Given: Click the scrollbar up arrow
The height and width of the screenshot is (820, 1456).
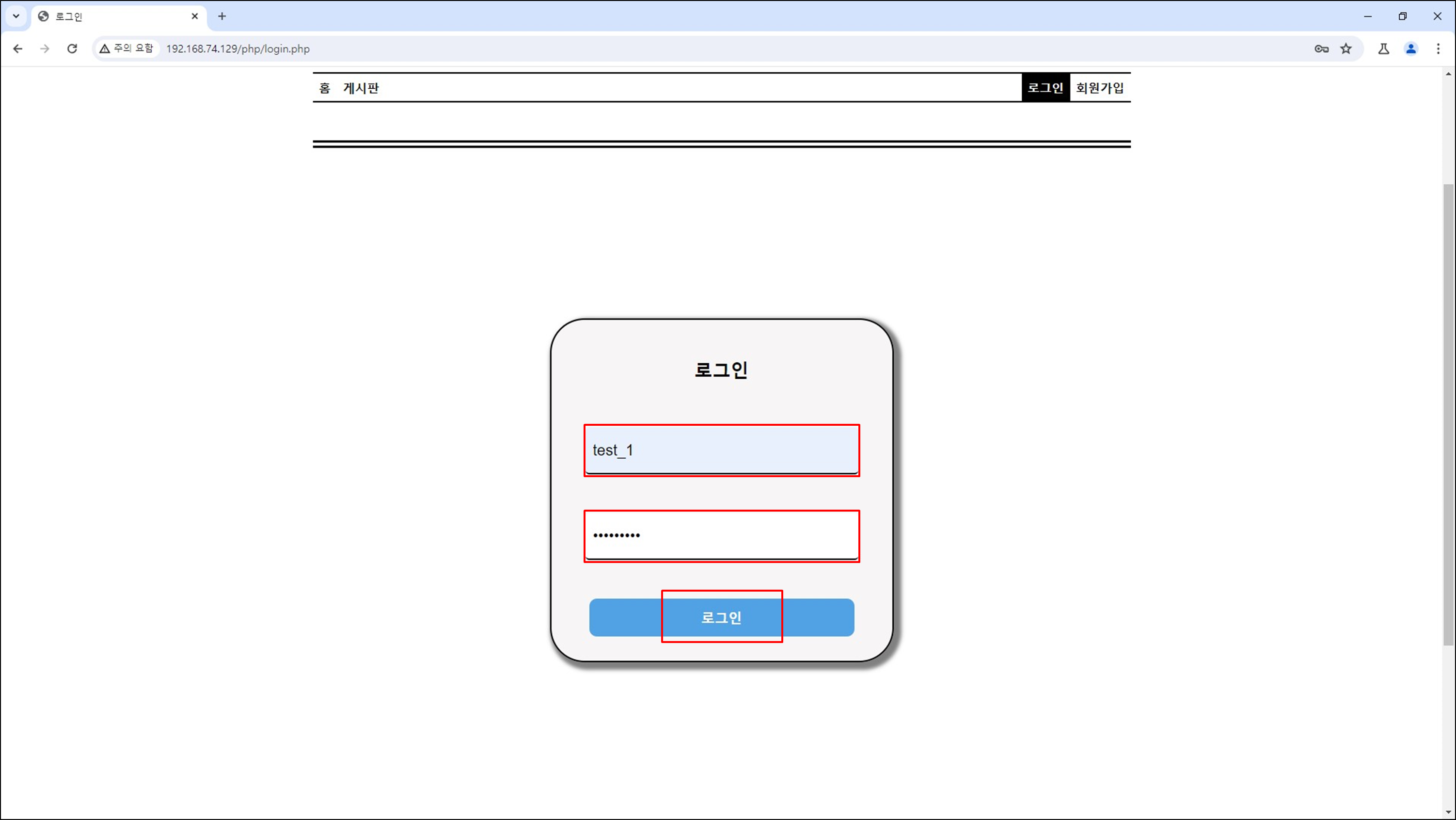Looking at the screenshot, I should pos(1448,74).
